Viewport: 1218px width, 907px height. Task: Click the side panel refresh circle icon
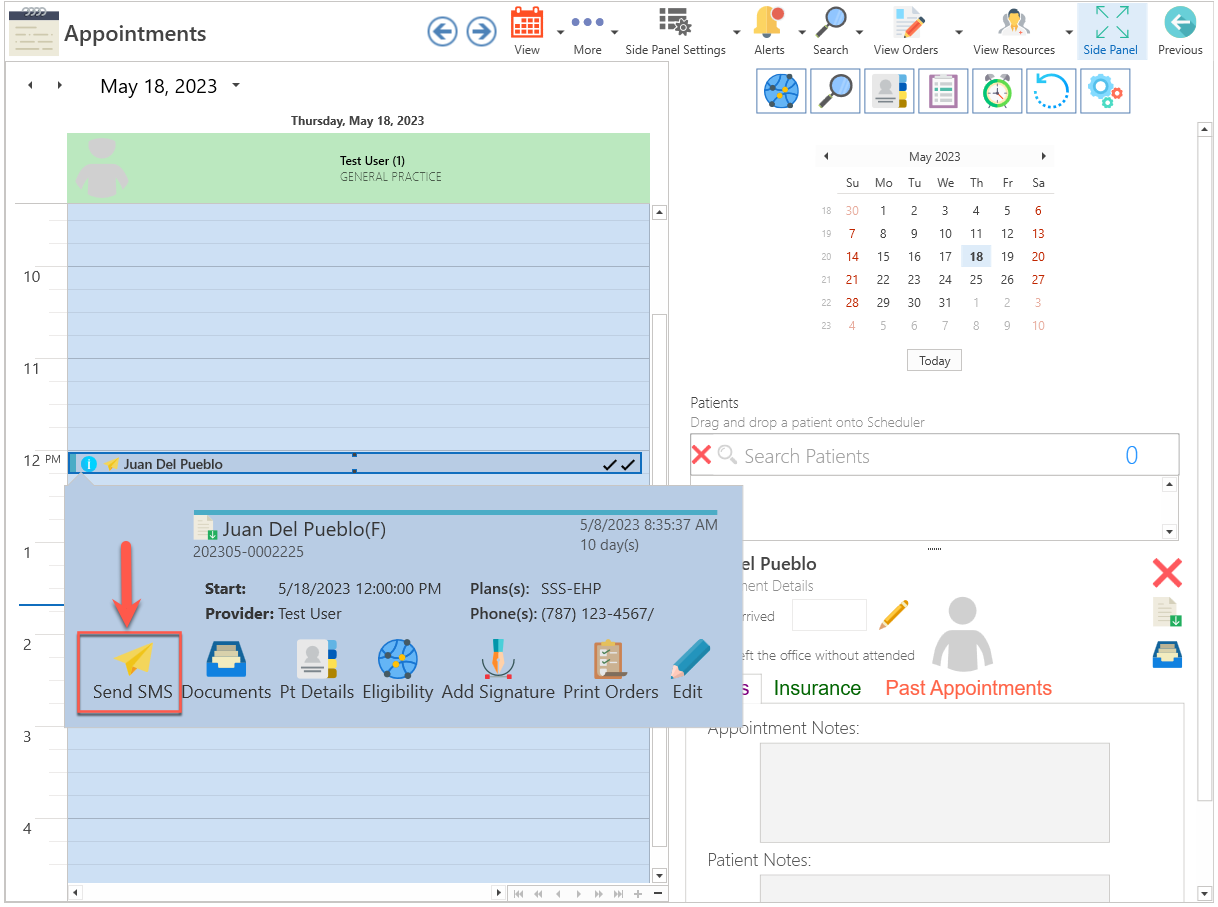1051,91
